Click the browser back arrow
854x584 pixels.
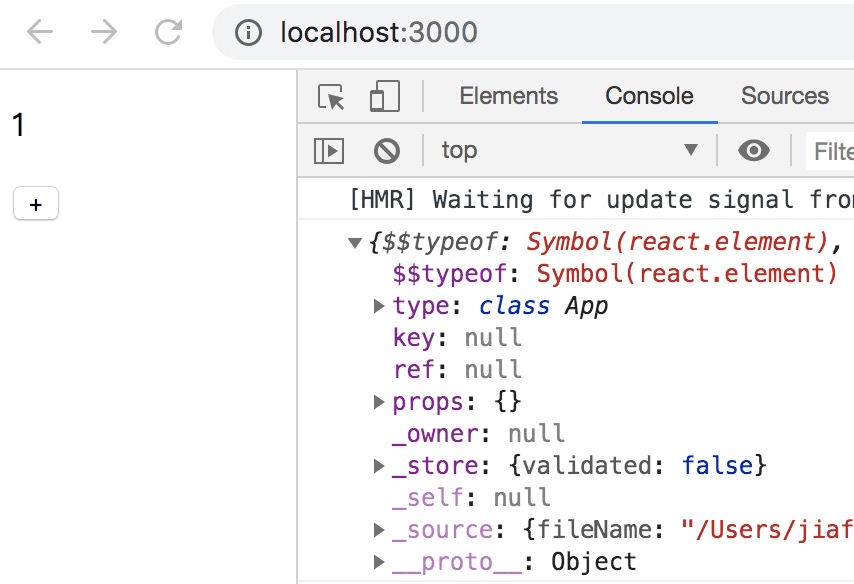(x=40, y=32)
